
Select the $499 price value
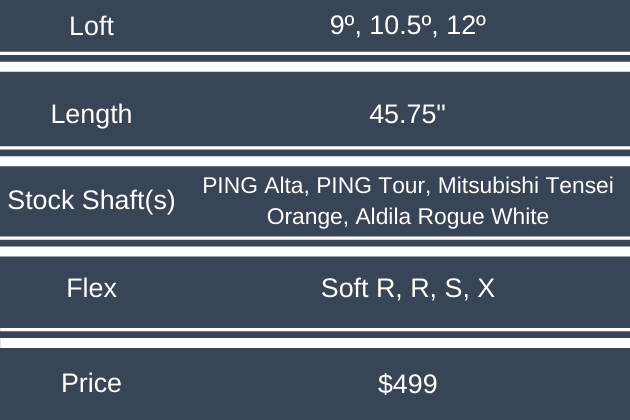(x=407, y=382)
